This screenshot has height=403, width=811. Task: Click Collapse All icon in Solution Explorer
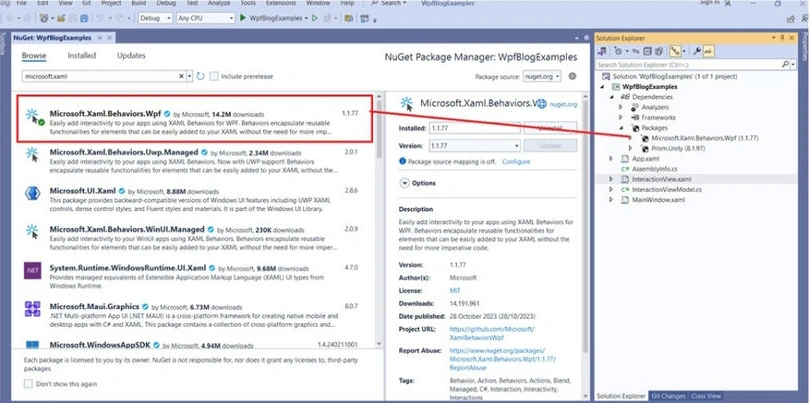[x=647, y=51]
